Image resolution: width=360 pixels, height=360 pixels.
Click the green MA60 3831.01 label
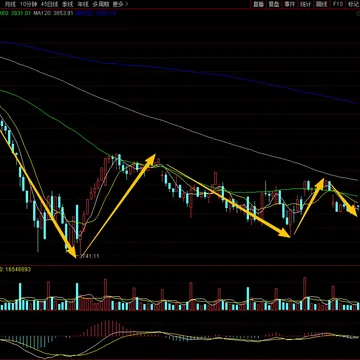pos(15,13)
